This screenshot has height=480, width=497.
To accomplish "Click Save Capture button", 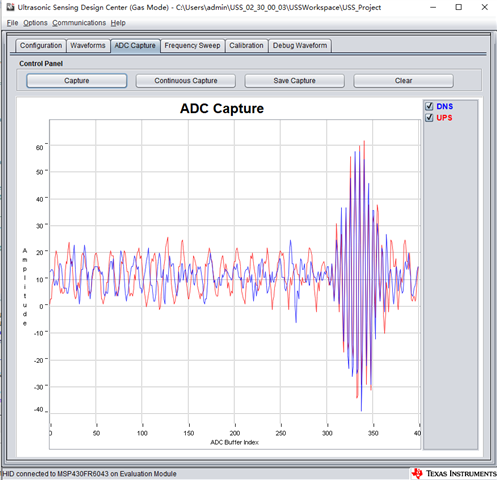I will click(294, 81).
